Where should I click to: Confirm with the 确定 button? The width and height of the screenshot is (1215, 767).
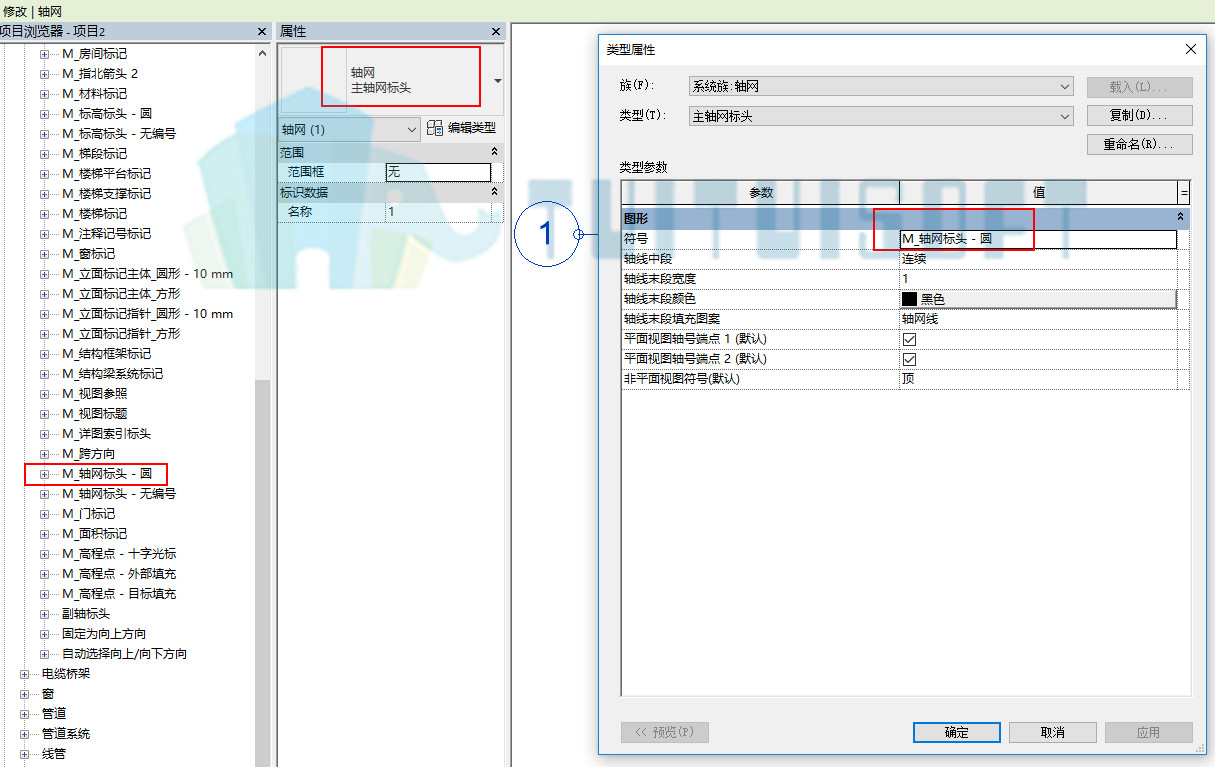pos(957,733)
